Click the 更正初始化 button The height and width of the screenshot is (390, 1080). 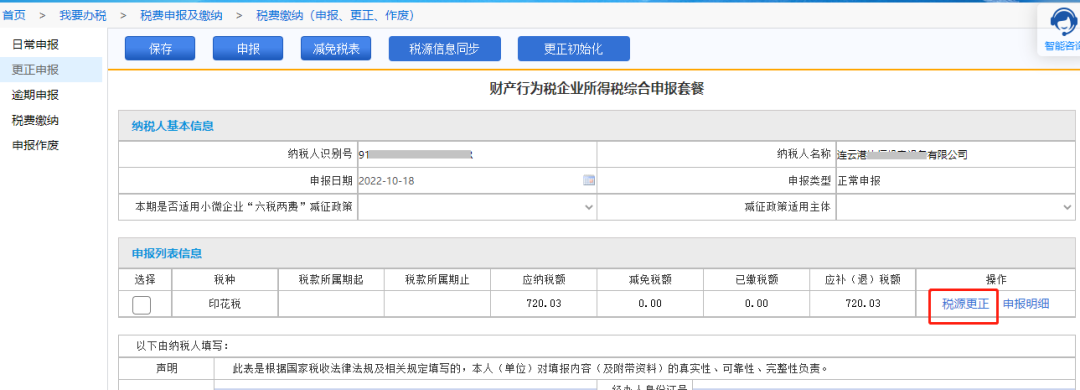574,49
